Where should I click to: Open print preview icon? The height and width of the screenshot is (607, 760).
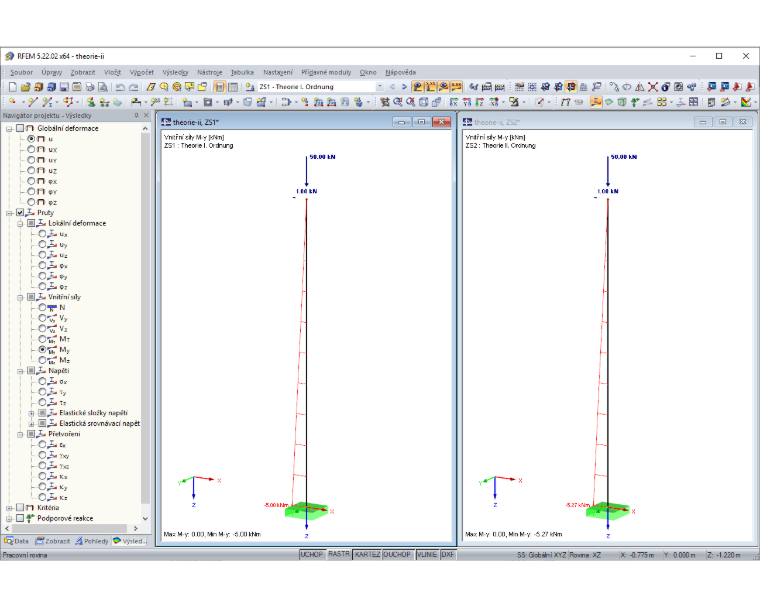[103, 87]
